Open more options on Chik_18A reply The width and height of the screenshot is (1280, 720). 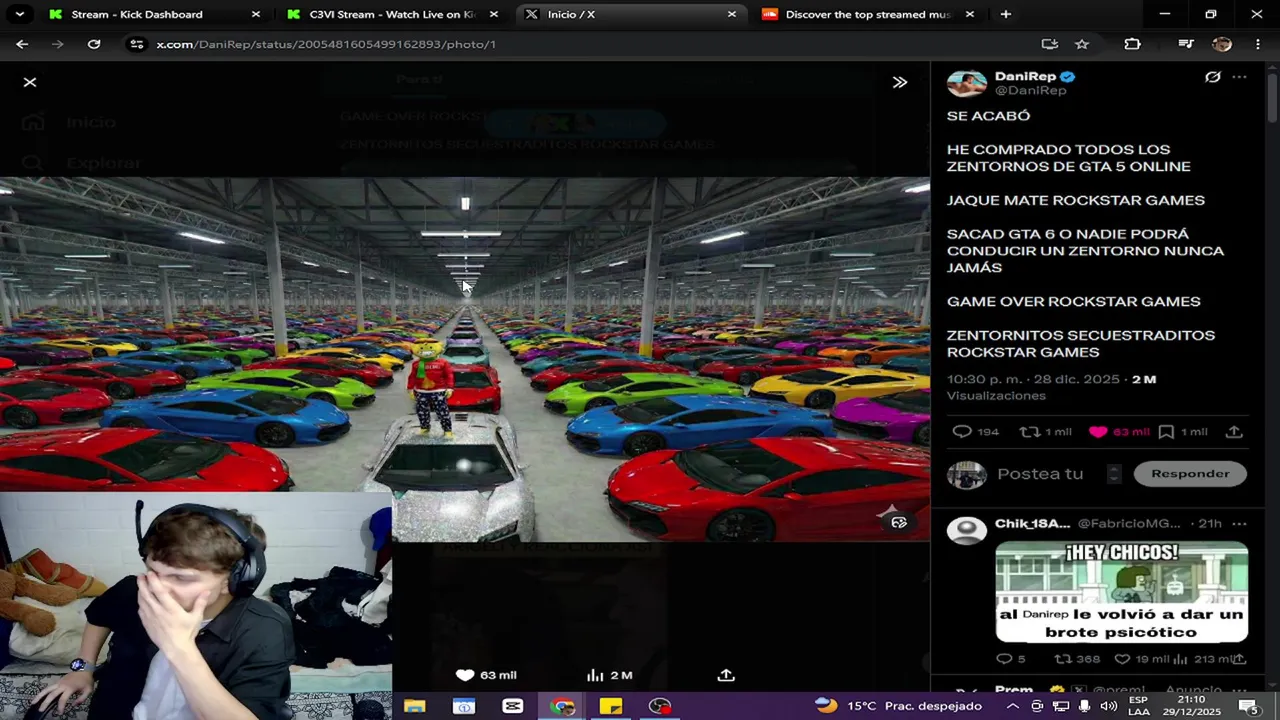pos(1240,524)
